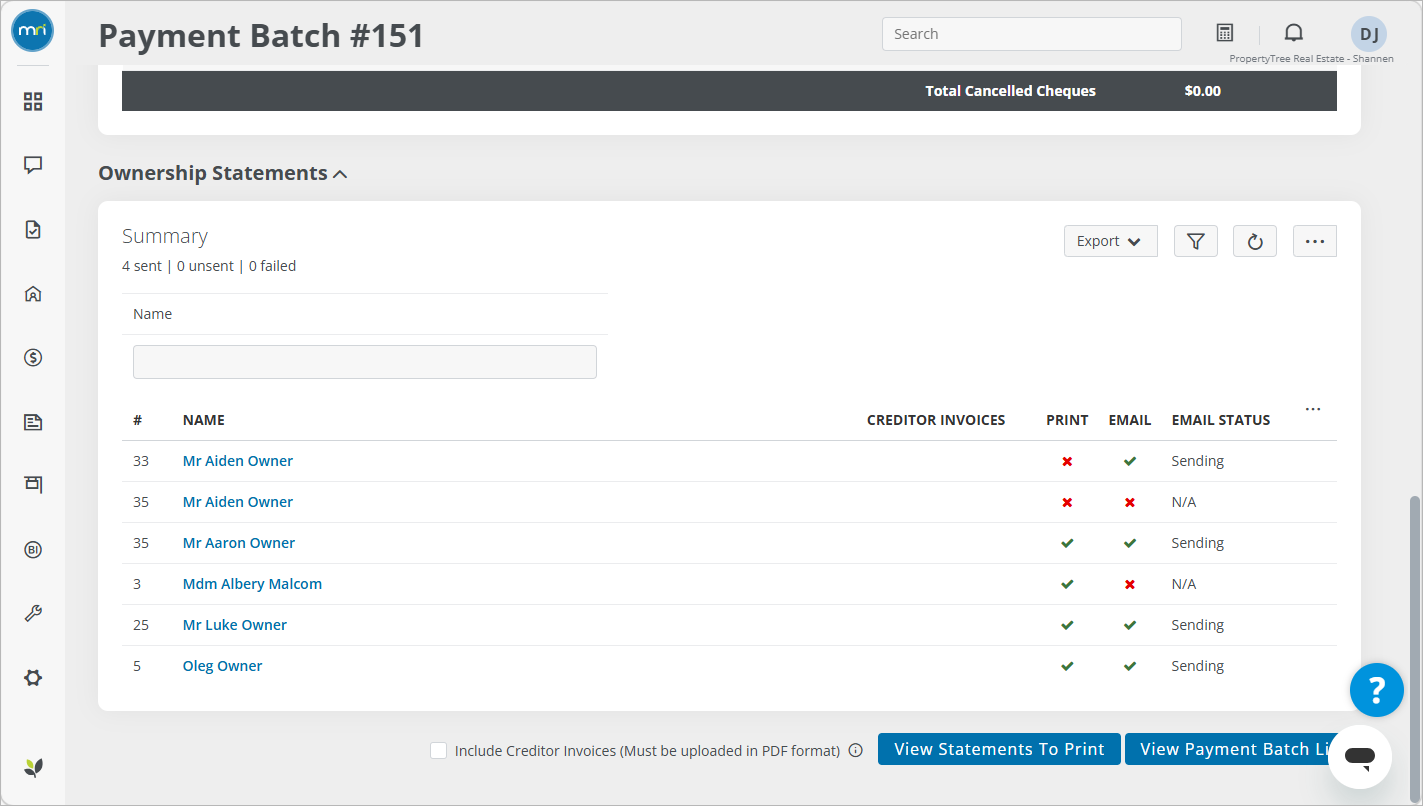
Task: Open the filter funnel button
Action: coord(1195,241)
